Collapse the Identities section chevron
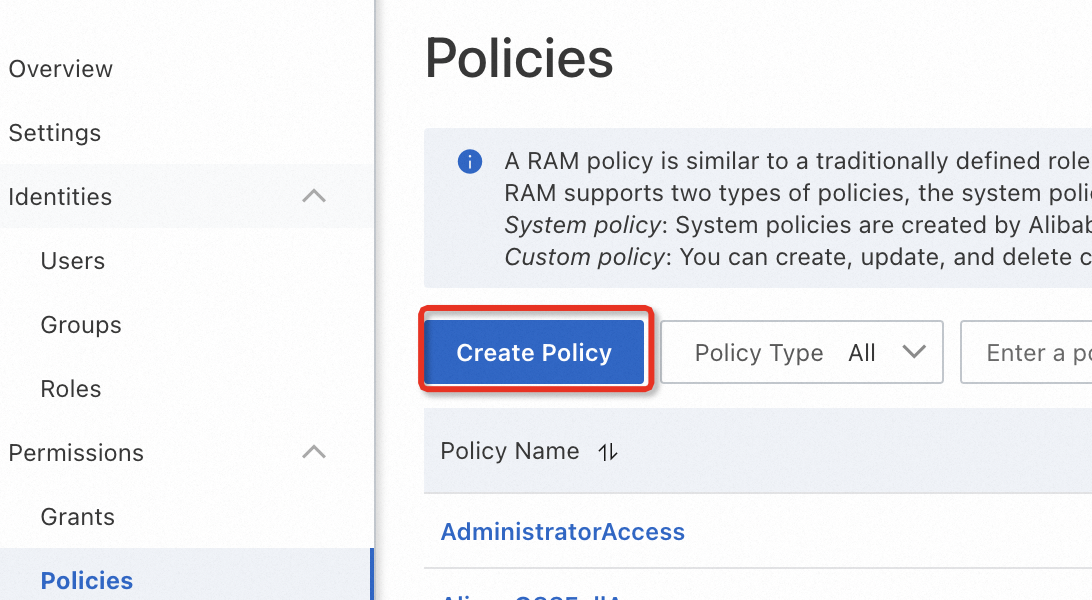The width and height of the screenshot is (1092, 600). coord(314,196)
